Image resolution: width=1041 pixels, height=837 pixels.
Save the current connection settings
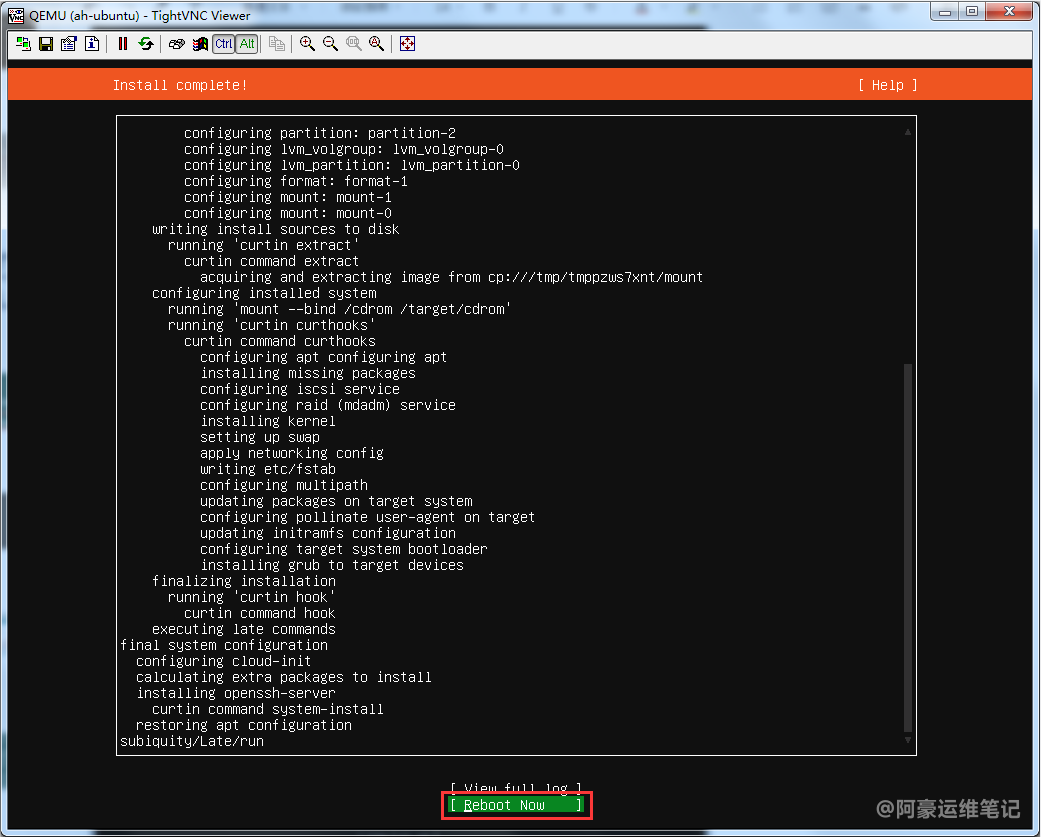coord(45,44)
